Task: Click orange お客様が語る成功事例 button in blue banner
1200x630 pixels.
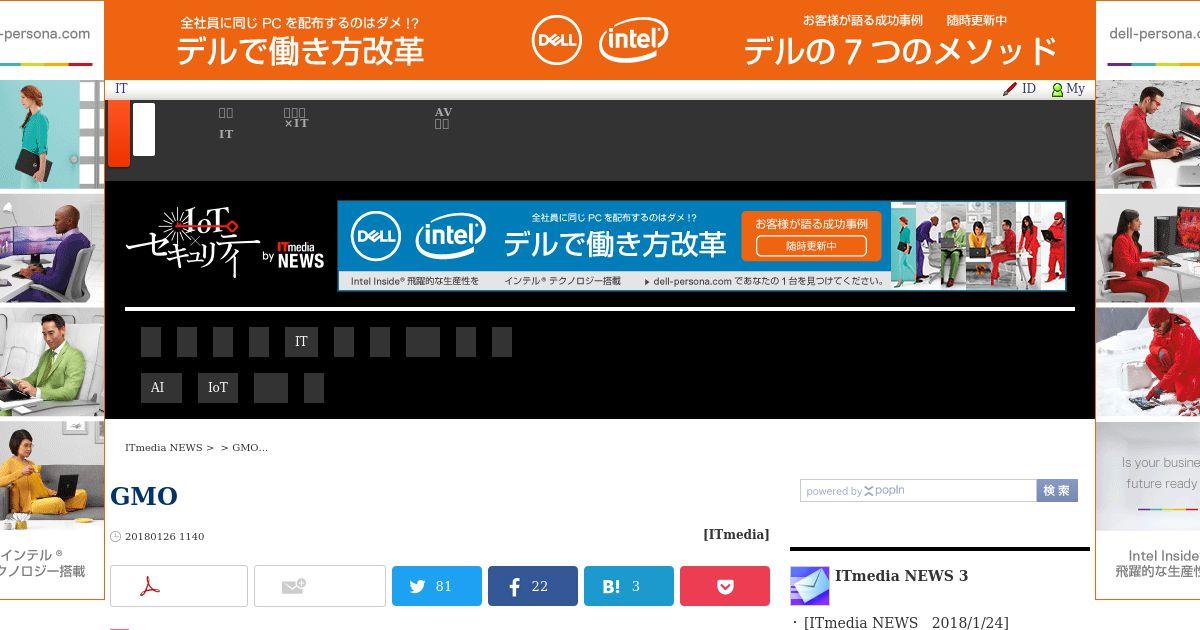Action: point(811,236)
